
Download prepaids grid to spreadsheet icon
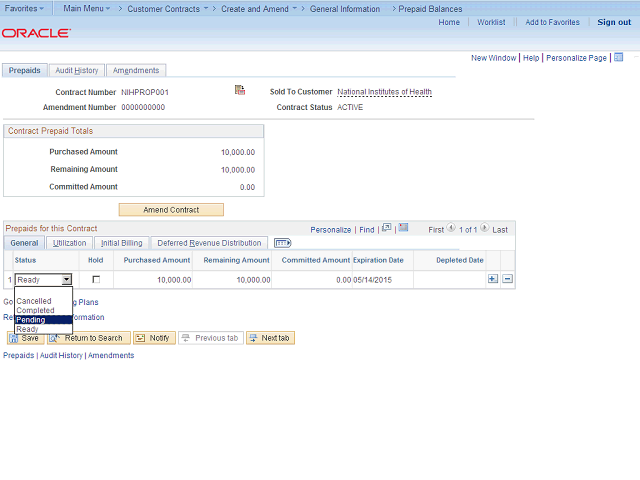(403, 227)
